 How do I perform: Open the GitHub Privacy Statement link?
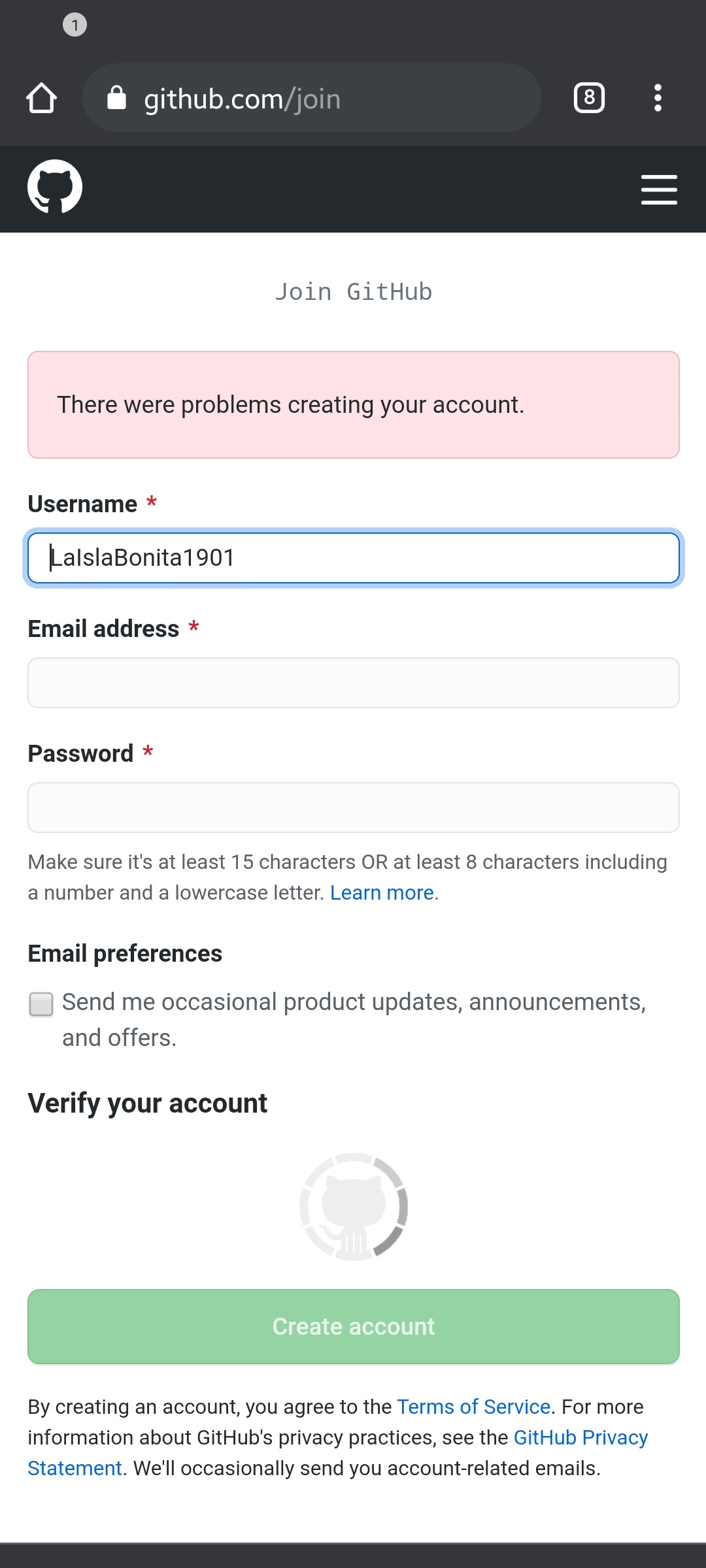point(580,1437)
